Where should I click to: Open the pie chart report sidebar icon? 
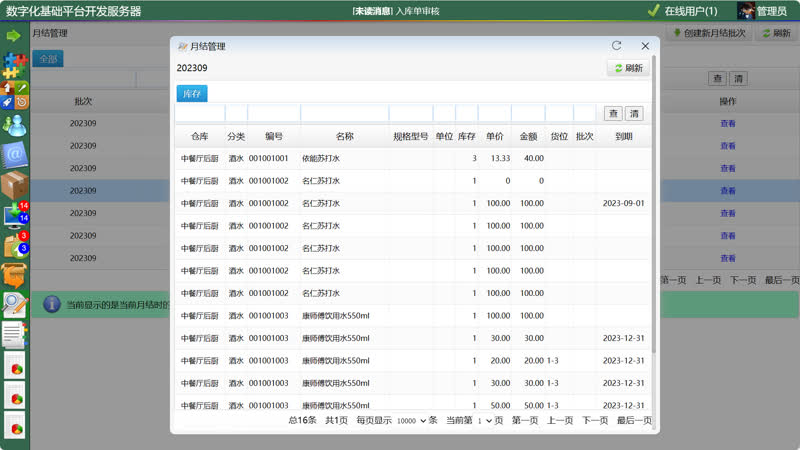(14, 365)
